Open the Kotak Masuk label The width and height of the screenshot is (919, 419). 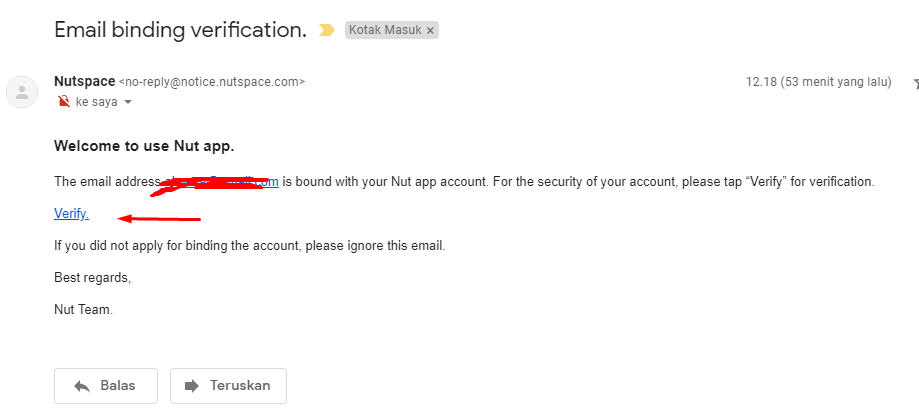pyautogui.click(x=385, y=31)
